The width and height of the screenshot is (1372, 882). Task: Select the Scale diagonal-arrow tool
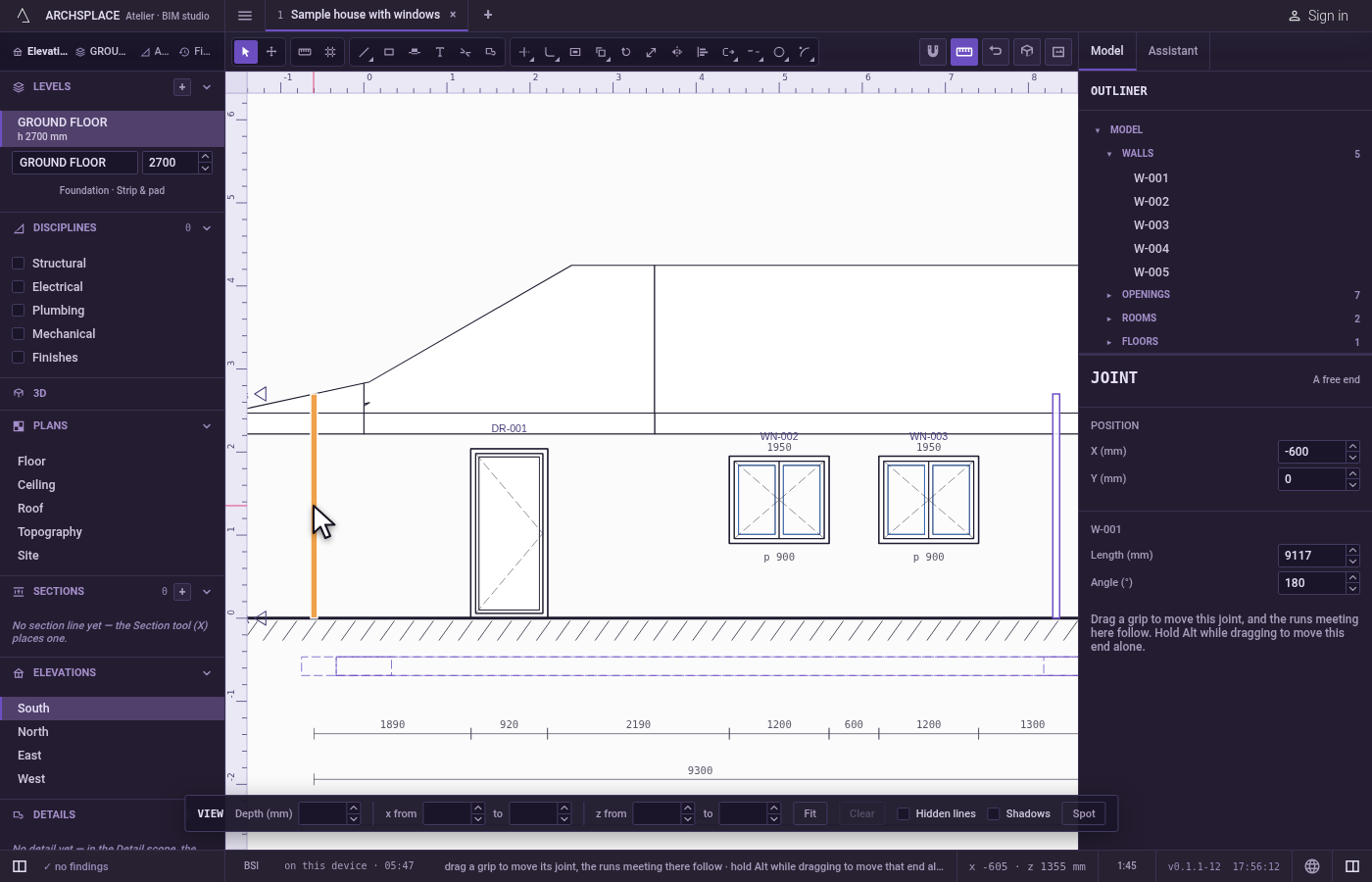652,52
